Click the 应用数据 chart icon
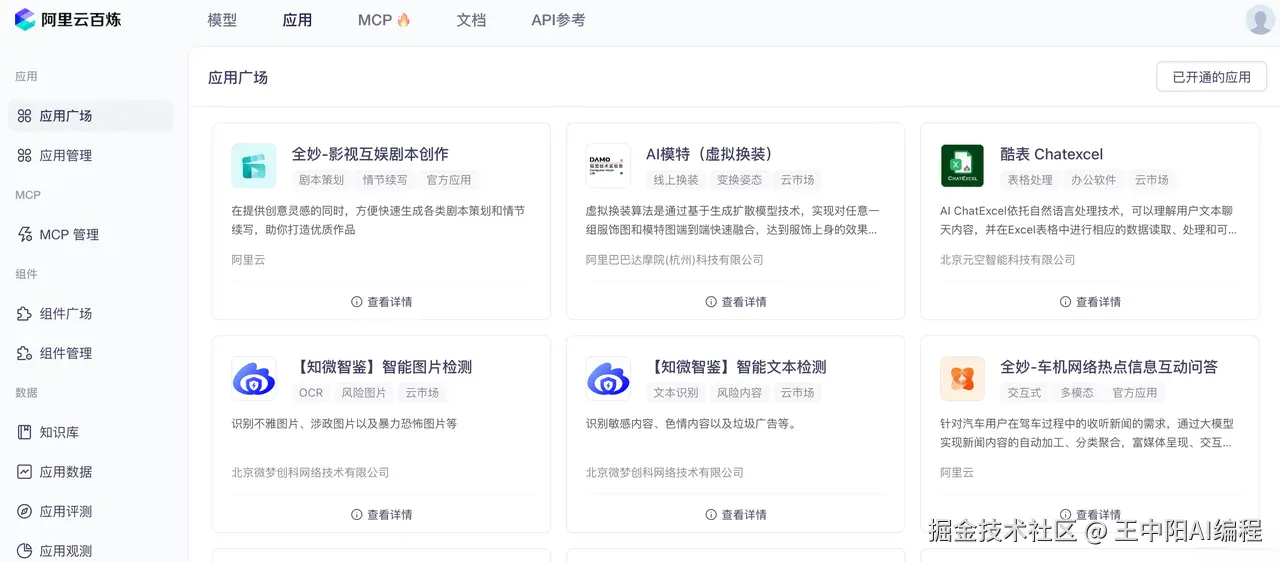1280x562 pixels. pyautogui.click(x=25, y=471)
